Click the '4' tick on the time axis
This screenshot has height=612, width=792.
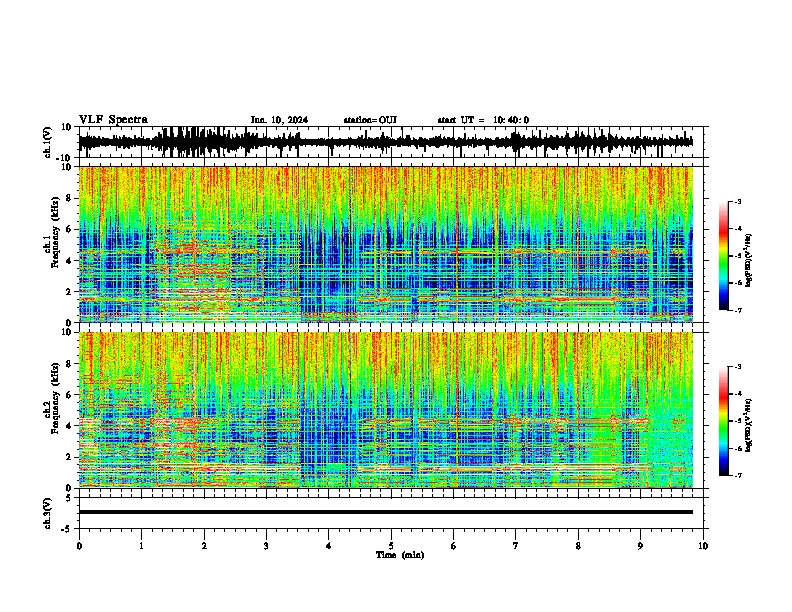(x=329, y=546)
